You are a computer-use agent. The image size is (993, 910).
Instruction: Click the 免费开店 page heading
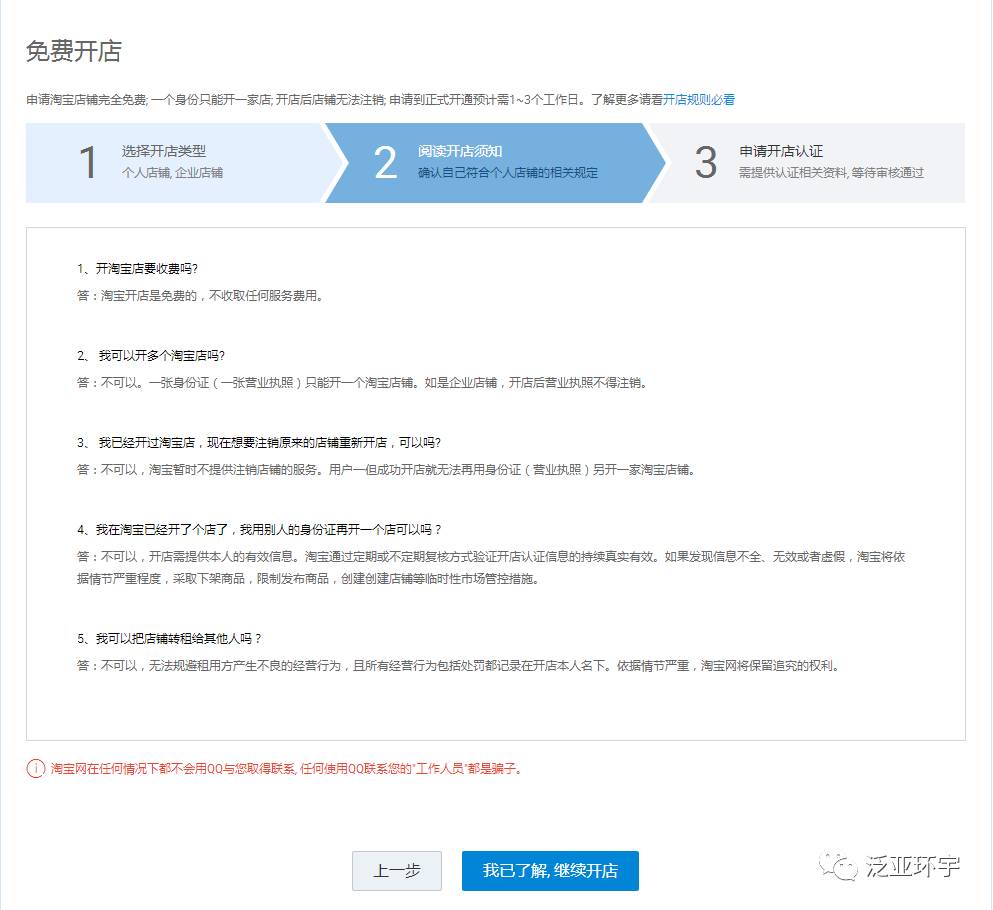(x=74, y=51)
